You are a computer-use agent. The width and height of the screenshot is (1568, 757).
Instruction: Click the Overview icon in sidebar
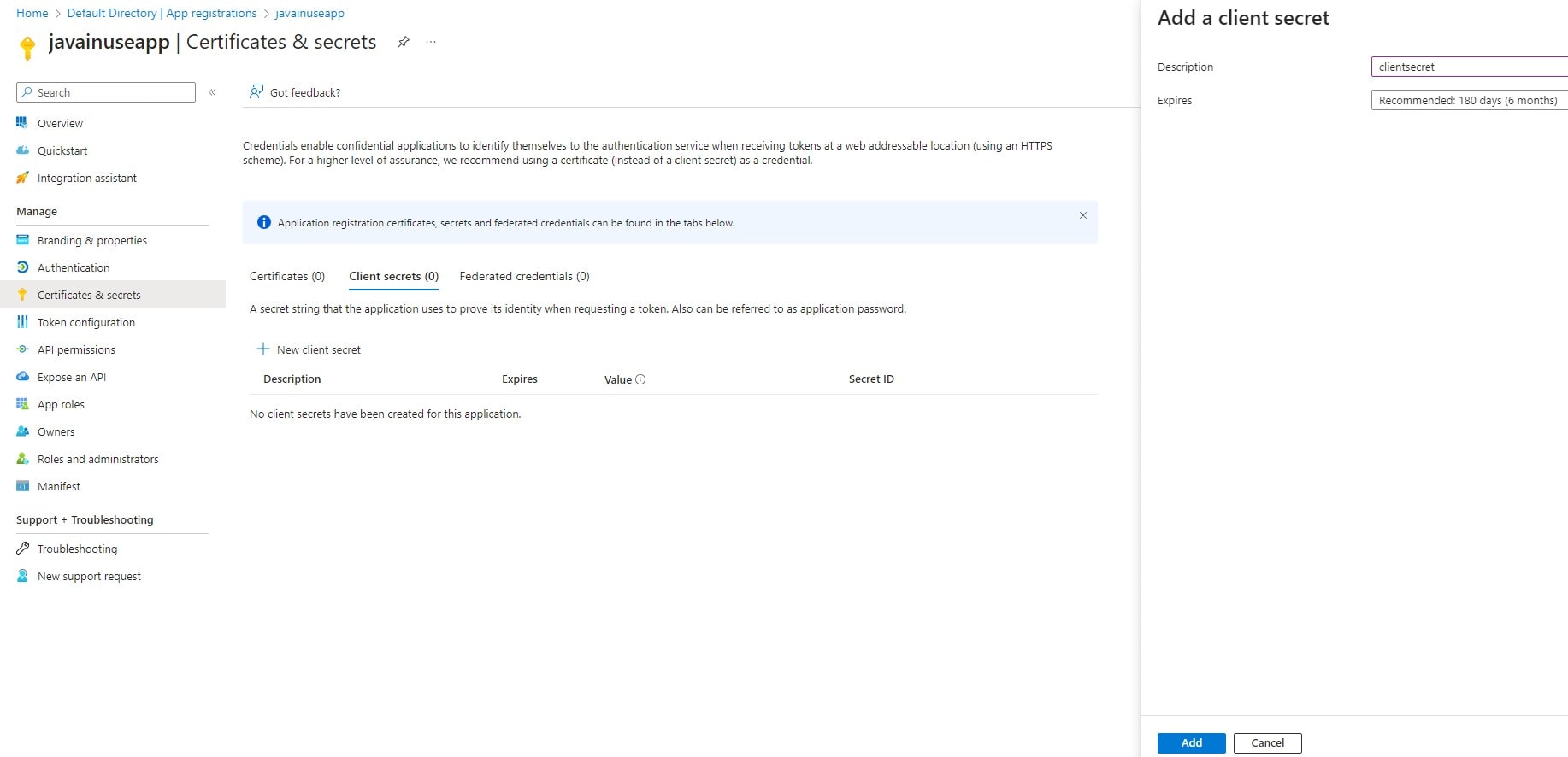coord(22,123)
